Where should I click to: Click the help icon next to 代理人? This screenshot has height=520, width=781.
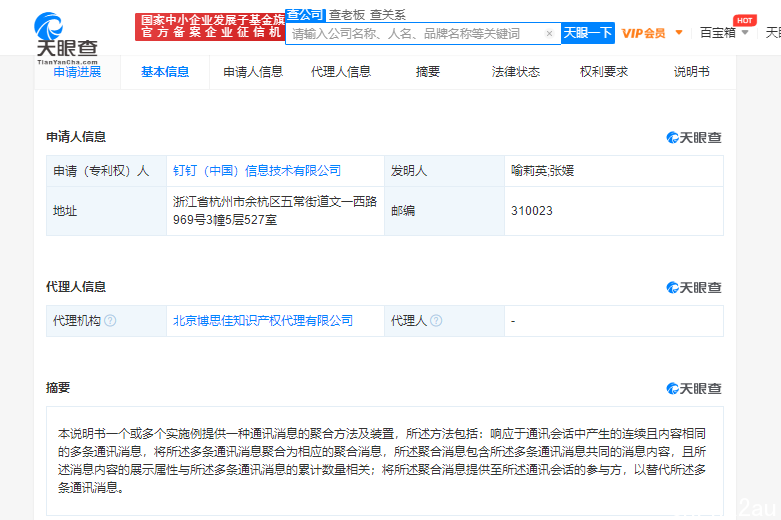tap(436, 320)
